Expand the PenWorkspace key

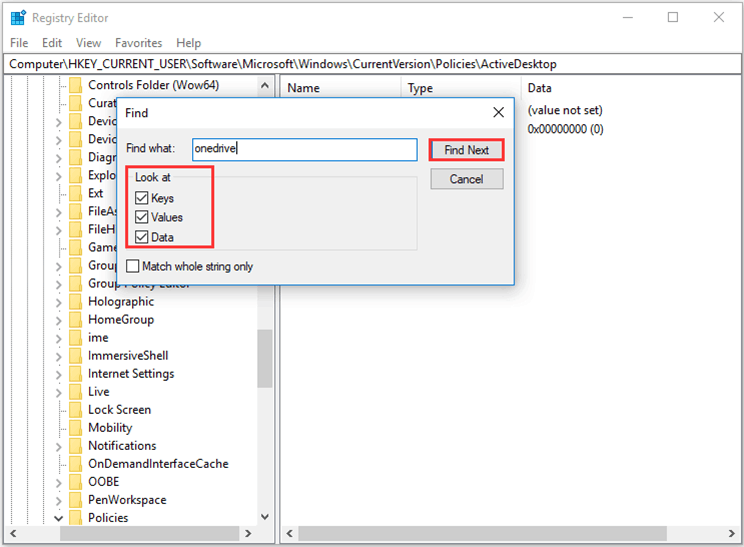58,501
